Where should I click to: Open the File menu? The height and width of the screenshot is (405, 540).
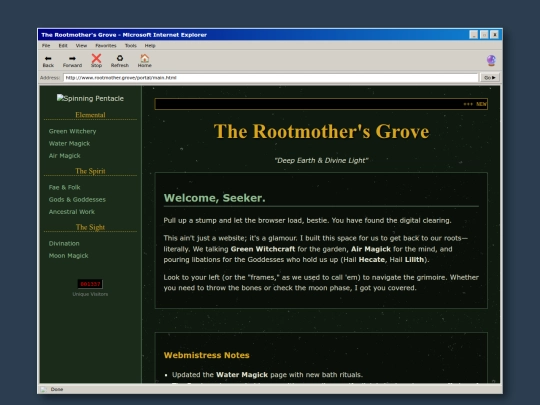[46, 45]
